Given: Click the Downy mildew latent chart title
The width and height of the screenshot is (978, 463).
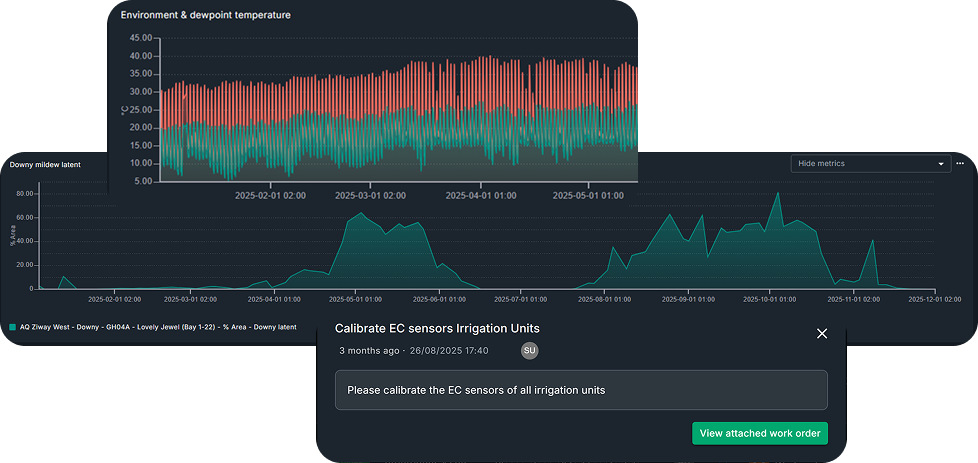Looking at the screenshot, I should [45, 164].
